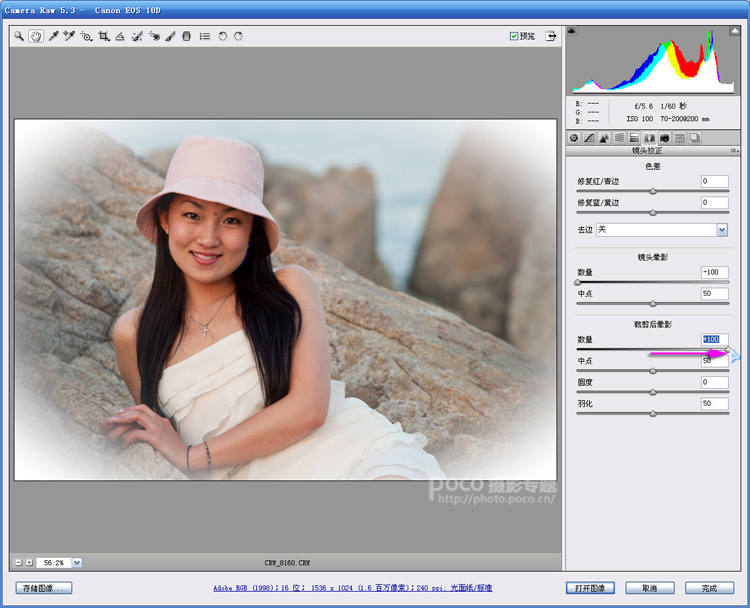Click the 修复蓝/黄边 slider handle
The width and height of the screenshot is (750, 608).
653,212
